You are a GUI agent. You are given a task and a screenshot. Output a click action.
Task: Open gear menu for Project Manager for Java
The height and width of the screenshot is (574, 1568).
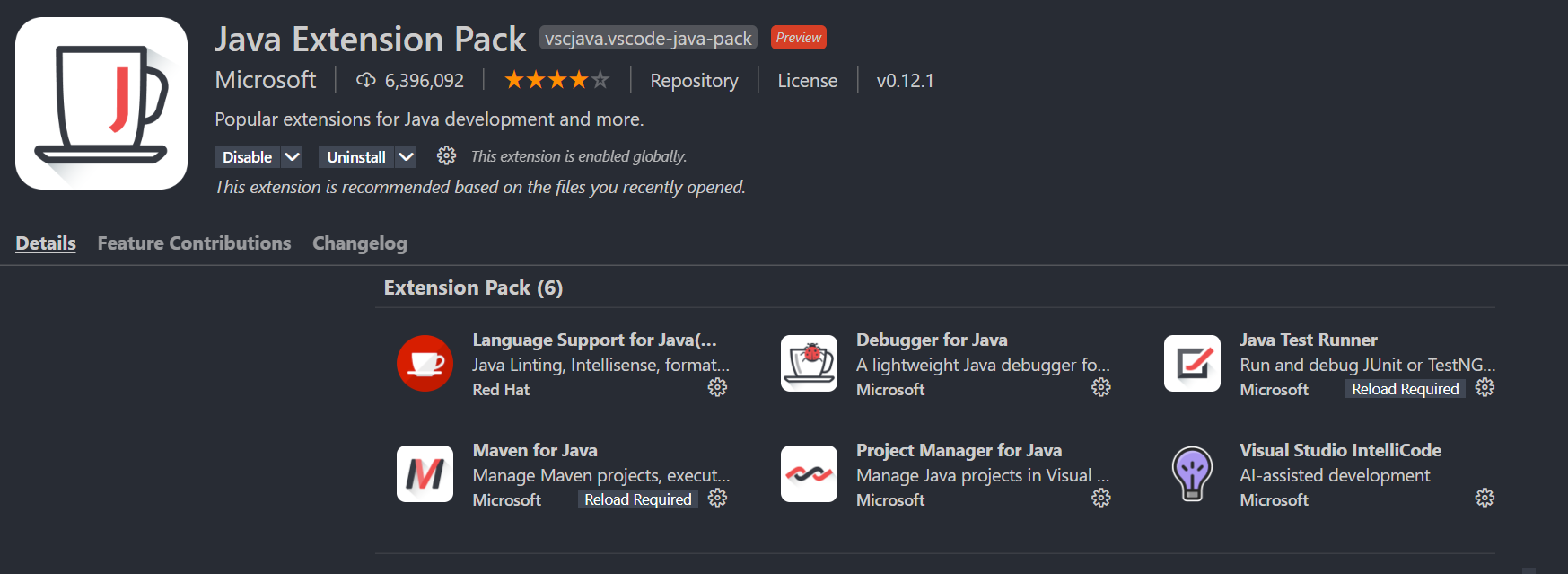(1101, 498)
